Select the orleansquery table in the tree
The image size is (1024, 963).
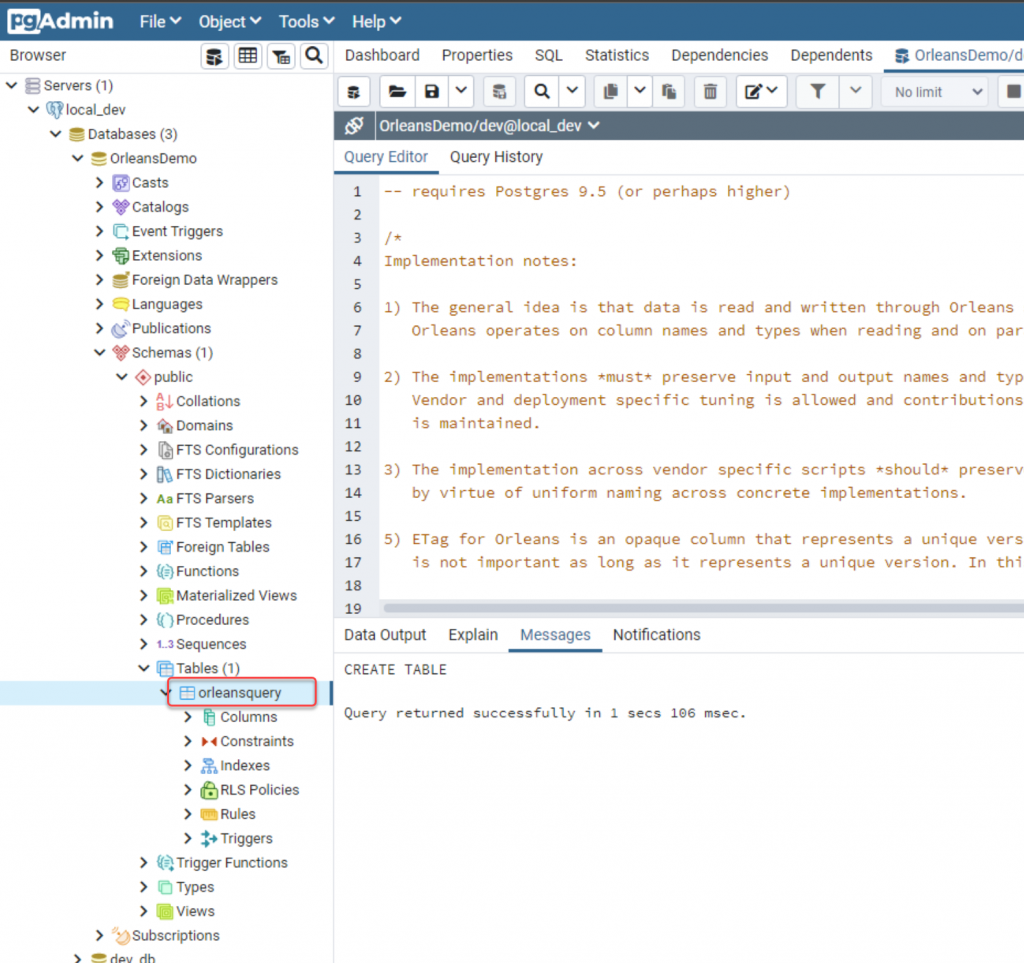239,693
